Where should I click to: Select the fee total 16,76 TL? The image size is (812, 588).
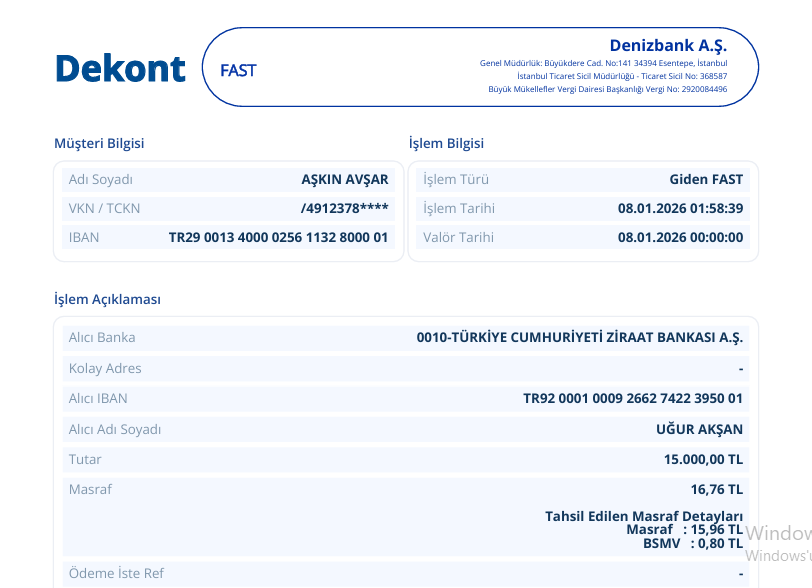click(x=717, y=490)
